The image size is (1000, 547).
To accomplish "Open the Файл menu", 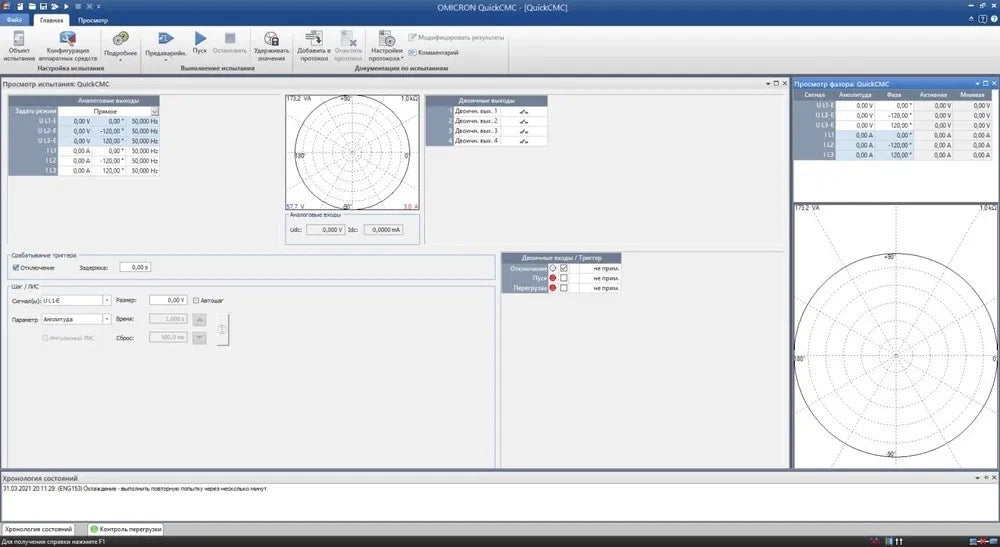I will pos(16,20).
